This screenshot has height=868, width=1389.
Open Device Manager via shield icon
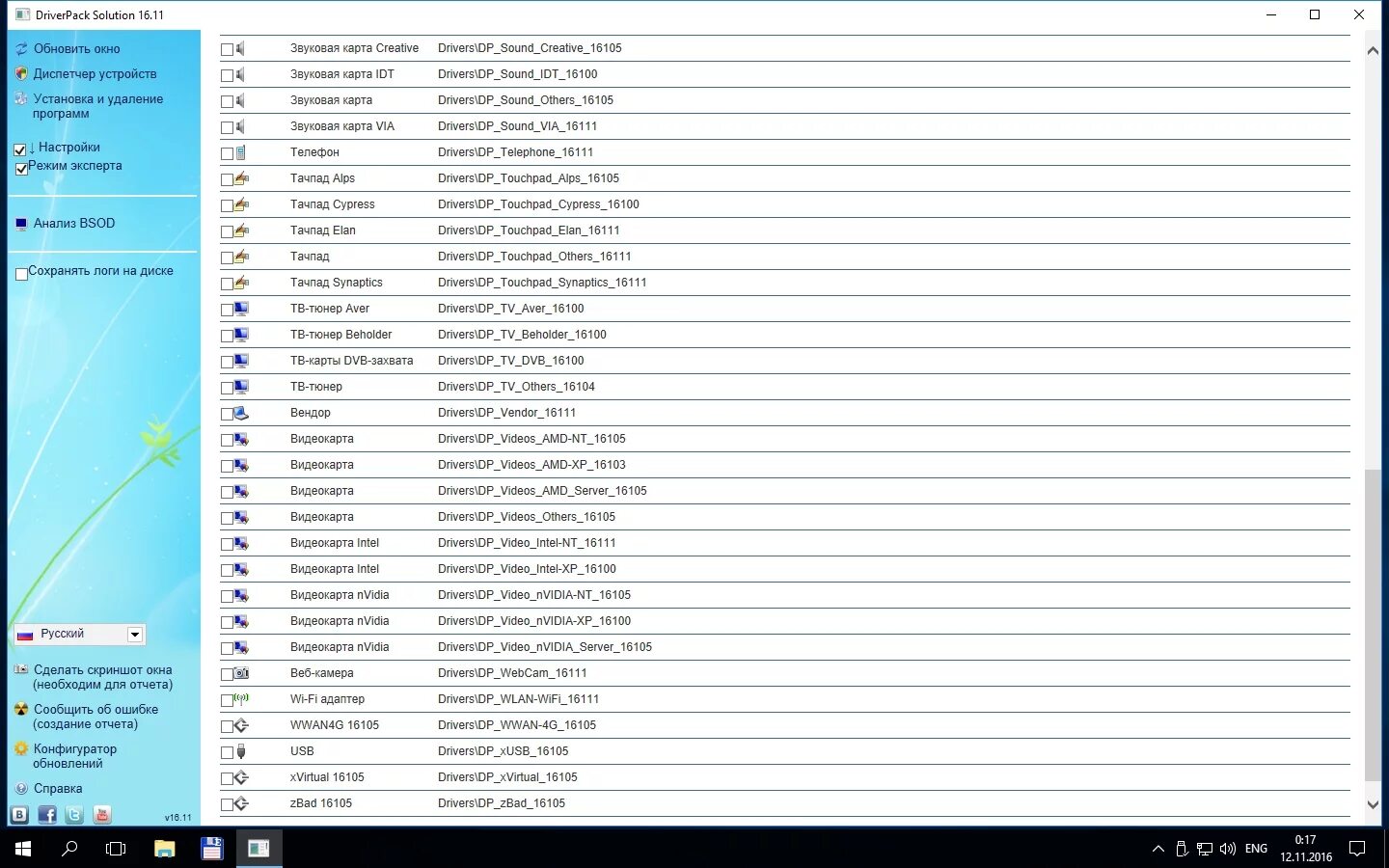tap(21, 73)
